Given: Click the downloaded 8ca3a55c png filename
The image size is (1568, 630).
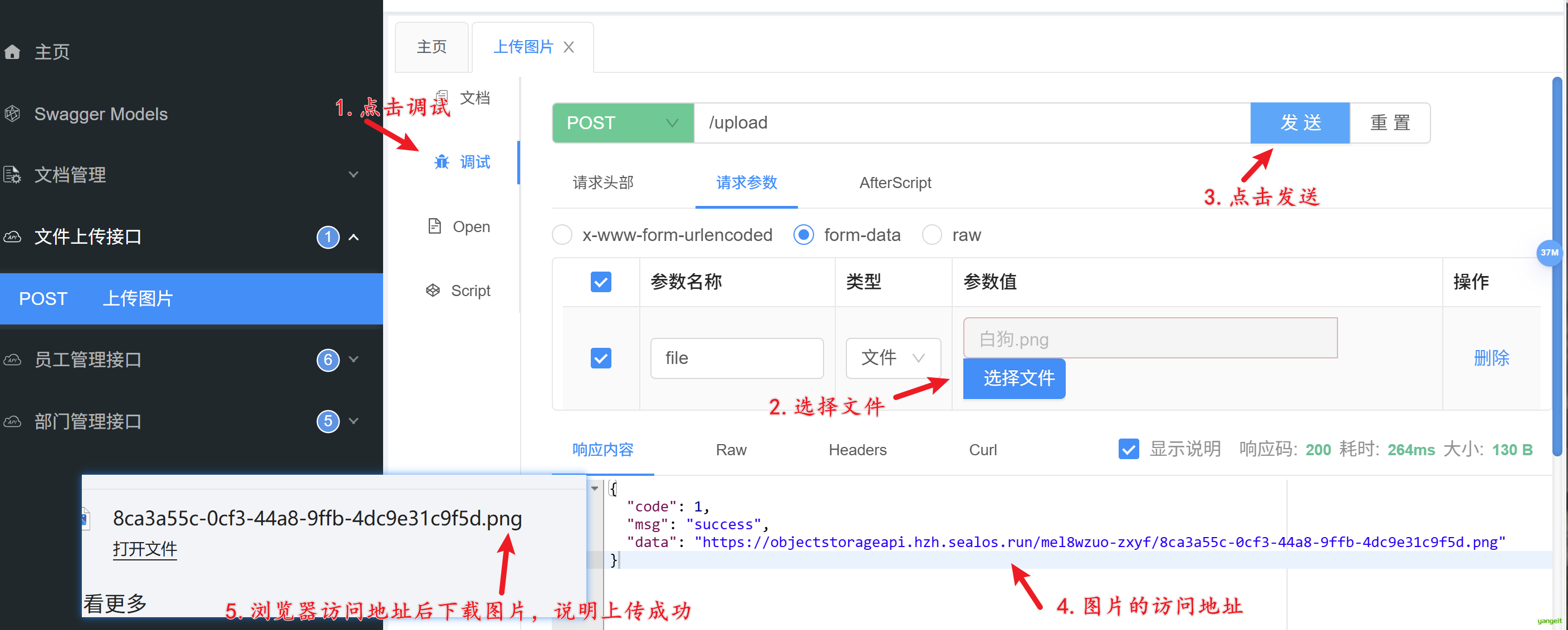Looking at the screenshot, I should [x=317, y=518].
